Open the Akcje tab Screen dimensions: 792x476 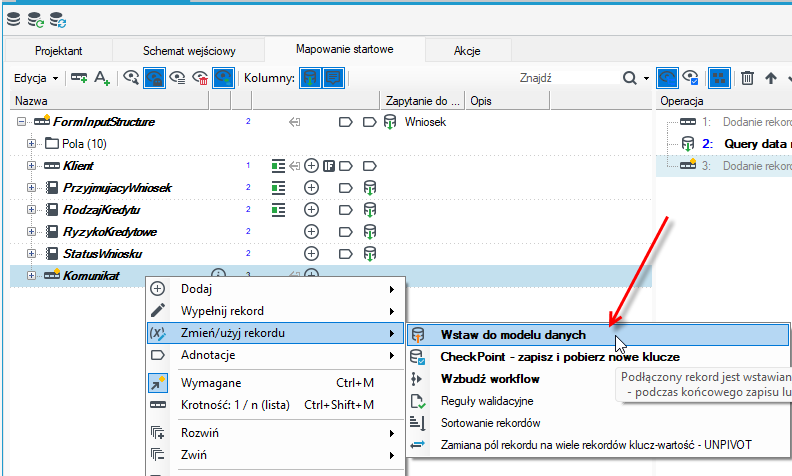[x=467, y=51]
